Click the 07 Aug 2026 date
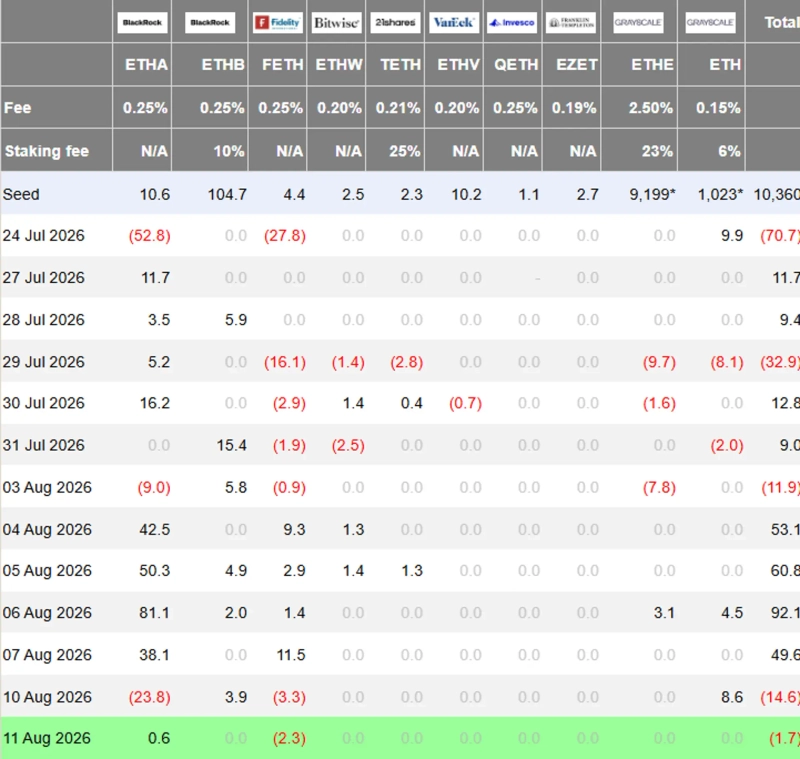Viewport: 800px width, 759px height. click(x=47, y=655)
